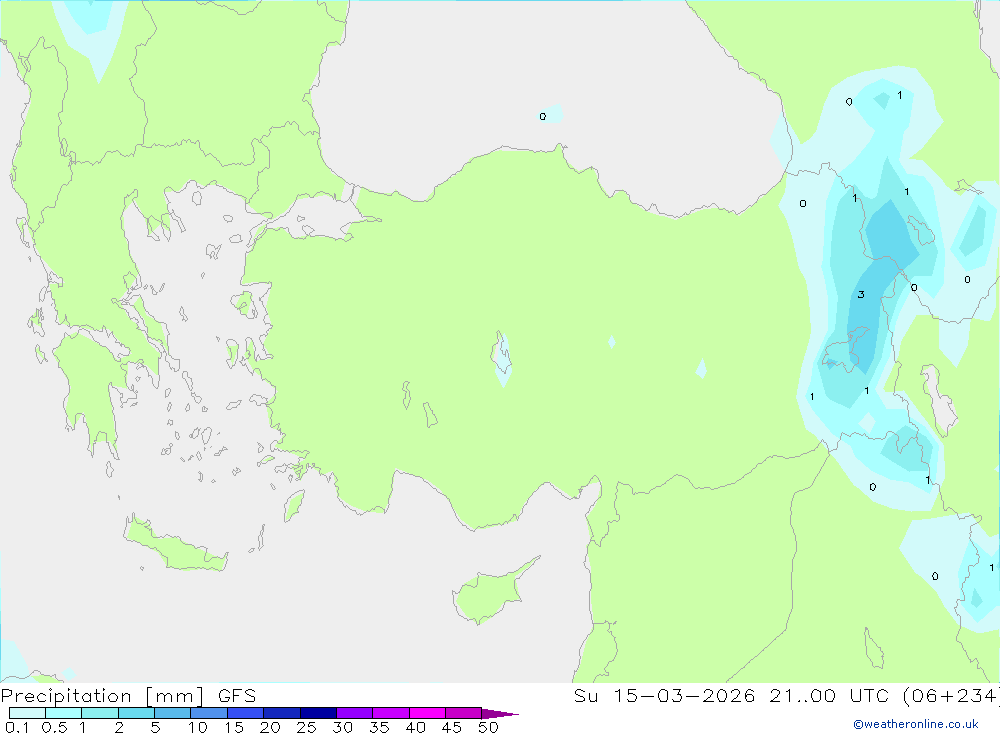The width and height of the screenshot is (1000, 733).
Task: Click the 'Precipitation [mm] GFS' title
Action: tap(128, 696)
